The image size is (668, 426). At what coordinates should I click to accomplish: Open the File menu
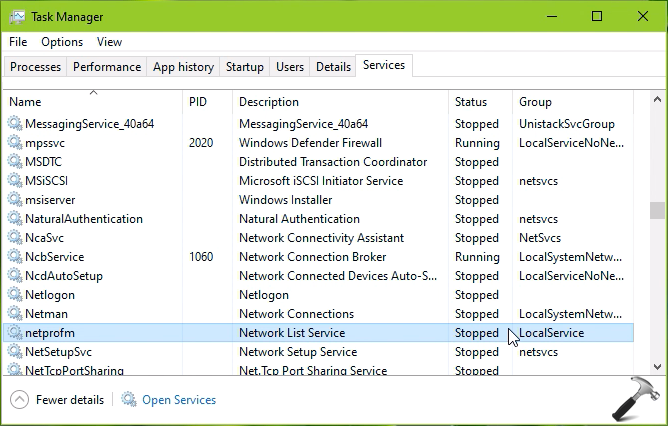pyautogui.click(x=18, y=42)
